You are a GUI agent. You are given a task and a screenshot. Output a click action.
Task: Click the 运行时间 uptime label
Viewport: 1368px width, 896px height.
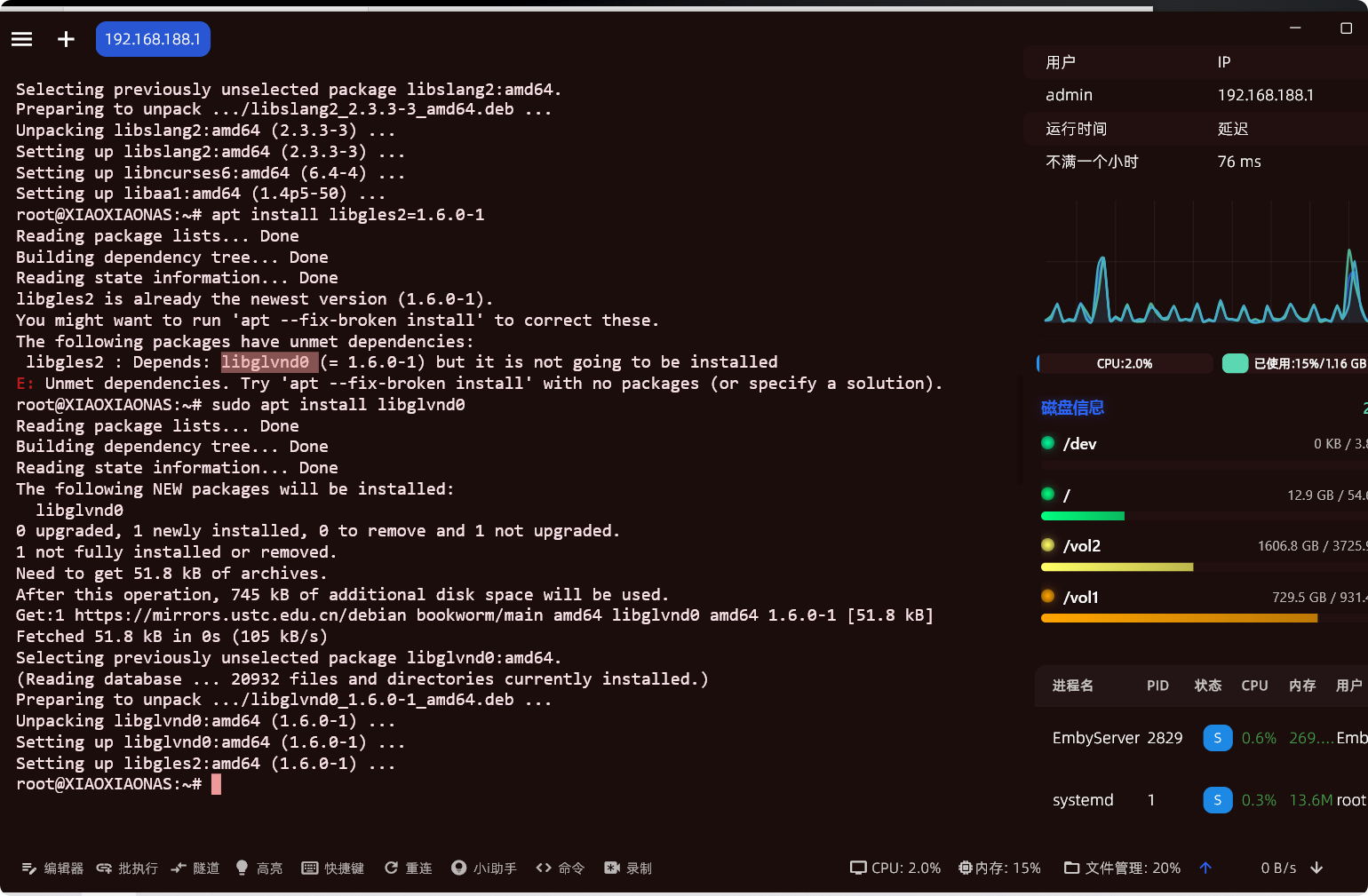1077,129
